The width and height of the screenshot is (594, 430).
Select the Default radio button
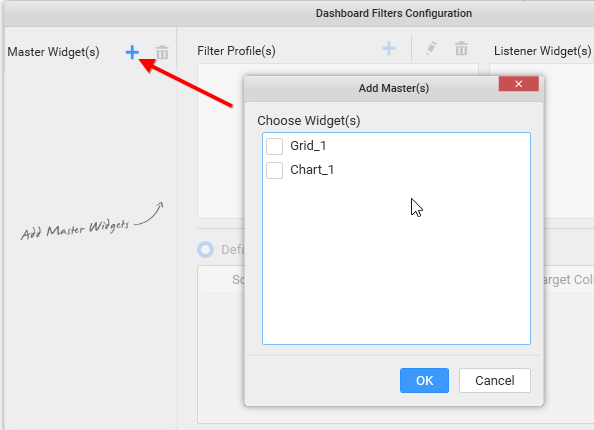(x=206, y=250)
